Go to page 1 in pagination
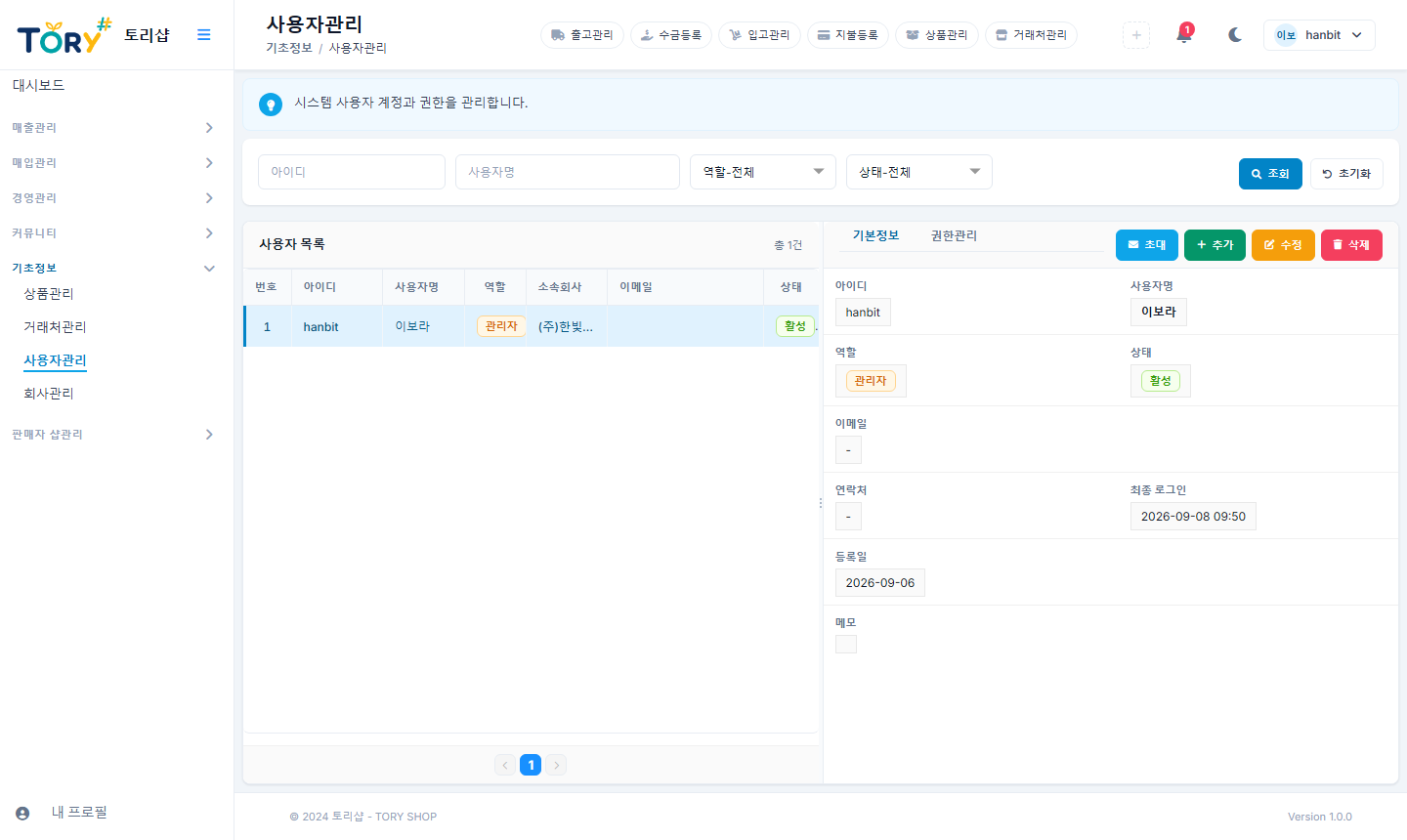 coord(531,765)
